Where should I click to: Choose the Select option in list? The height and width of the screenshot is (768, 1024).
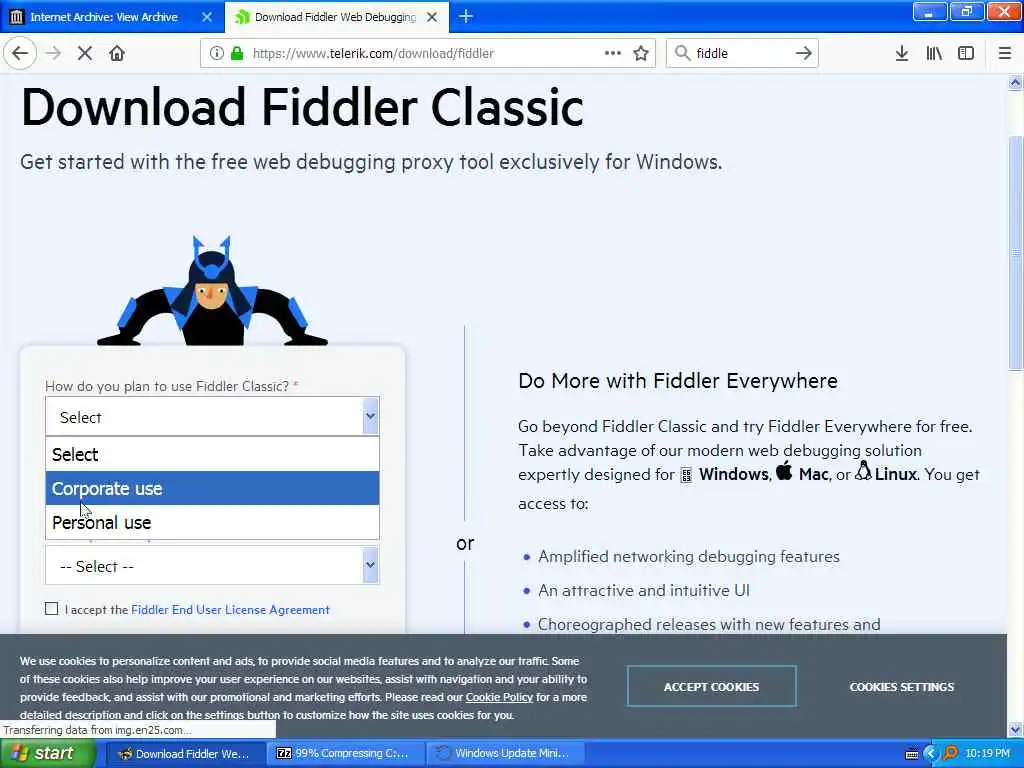[212, 454]
